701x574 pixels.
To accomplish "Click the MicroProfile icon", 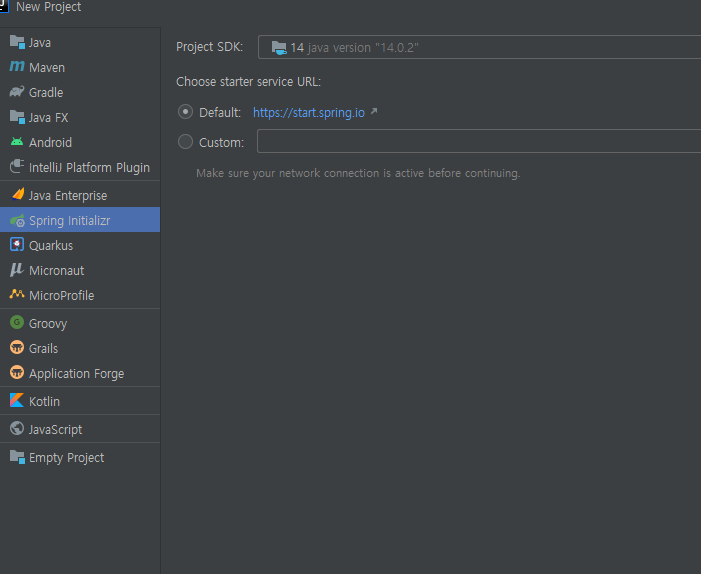I will tap(17, 294).
